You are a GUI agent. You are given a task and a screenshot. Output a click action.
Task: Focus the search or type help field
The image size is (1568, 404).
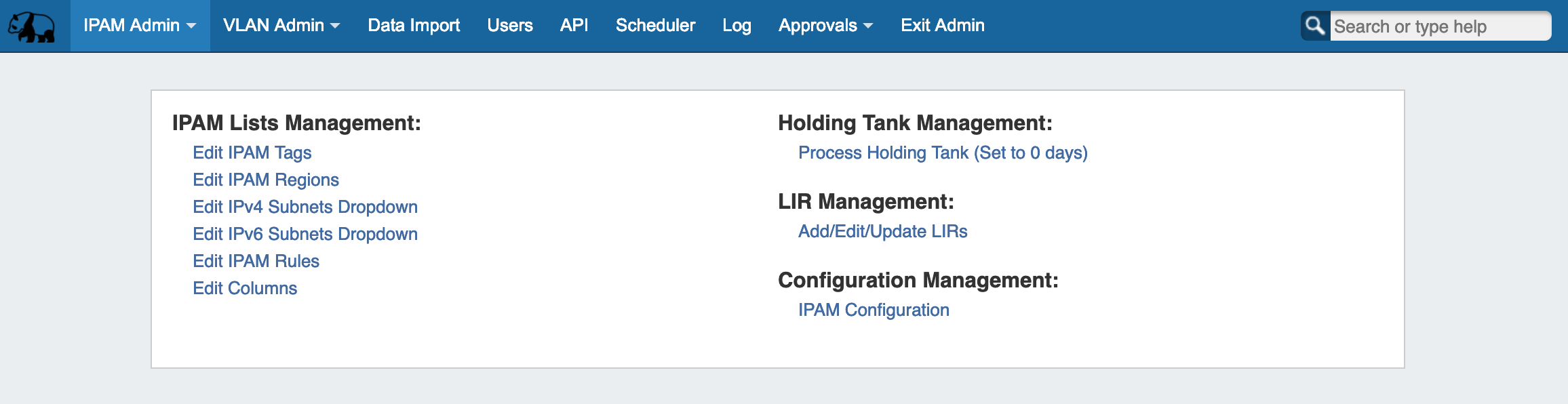1439,26
